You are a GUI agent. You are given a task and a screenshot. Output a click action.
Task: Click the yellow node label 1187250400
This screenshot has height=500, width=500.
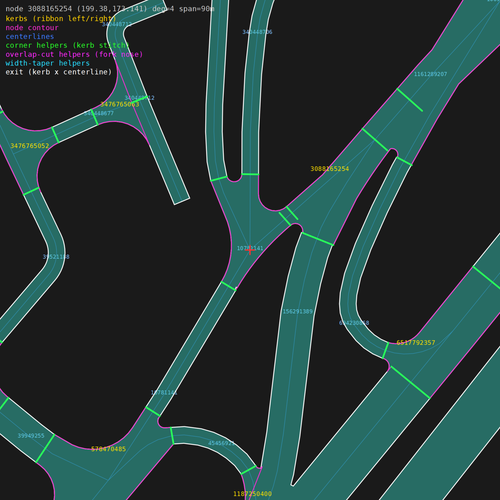(x=252, y=494)
